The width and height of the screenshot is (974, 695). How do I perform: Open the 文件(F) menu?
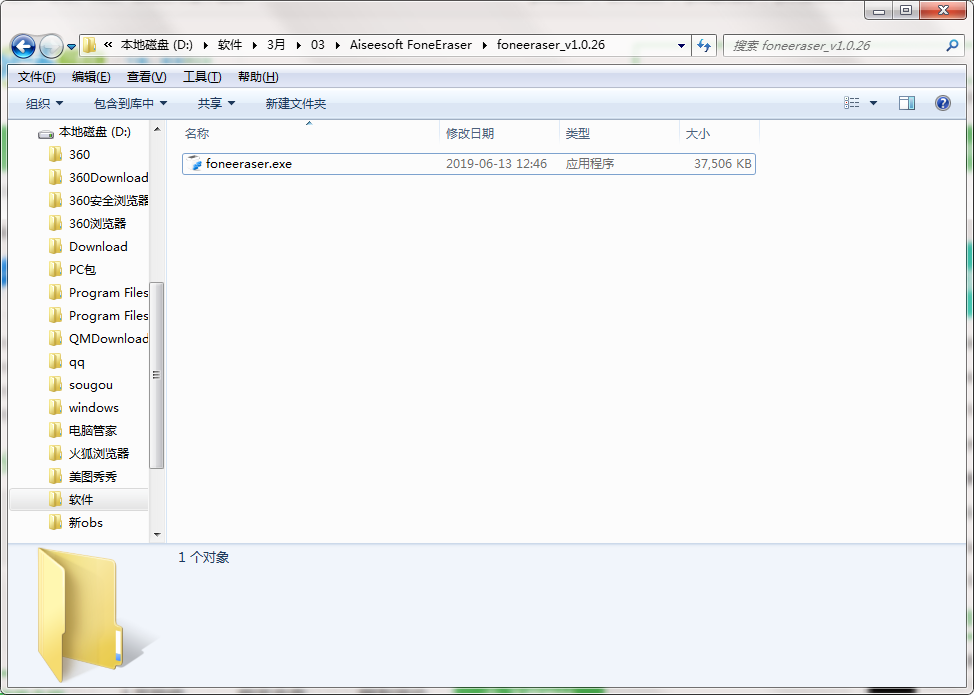tap(37, 76)
